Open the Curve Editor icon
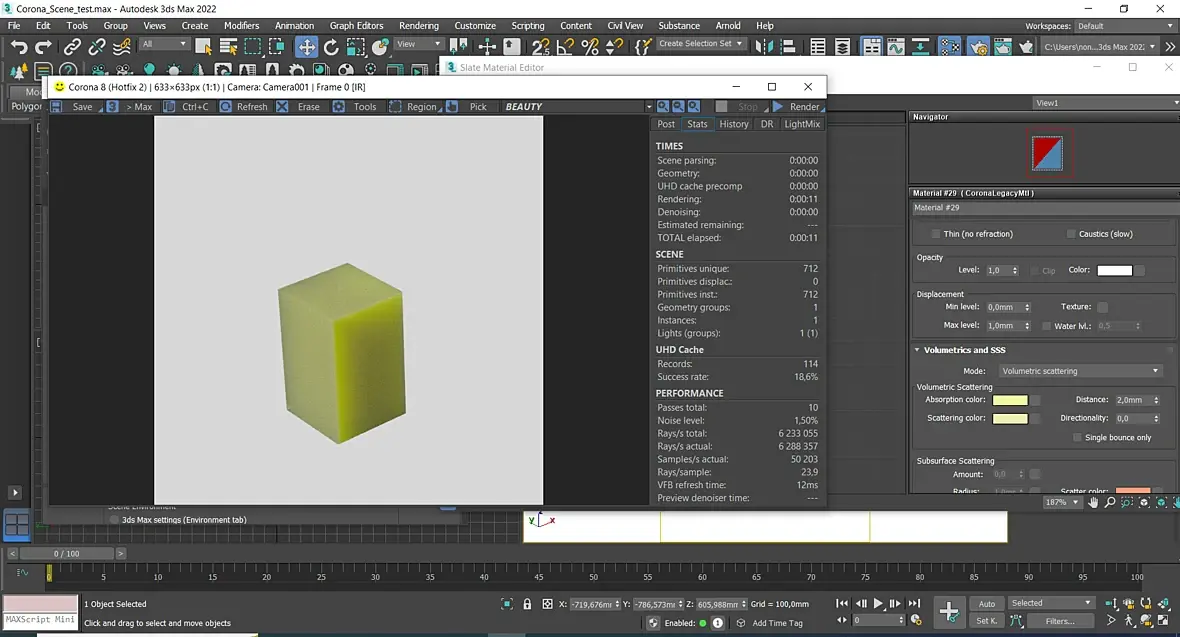Viewport: 1180px width, 637px height. tap(896, 46)
